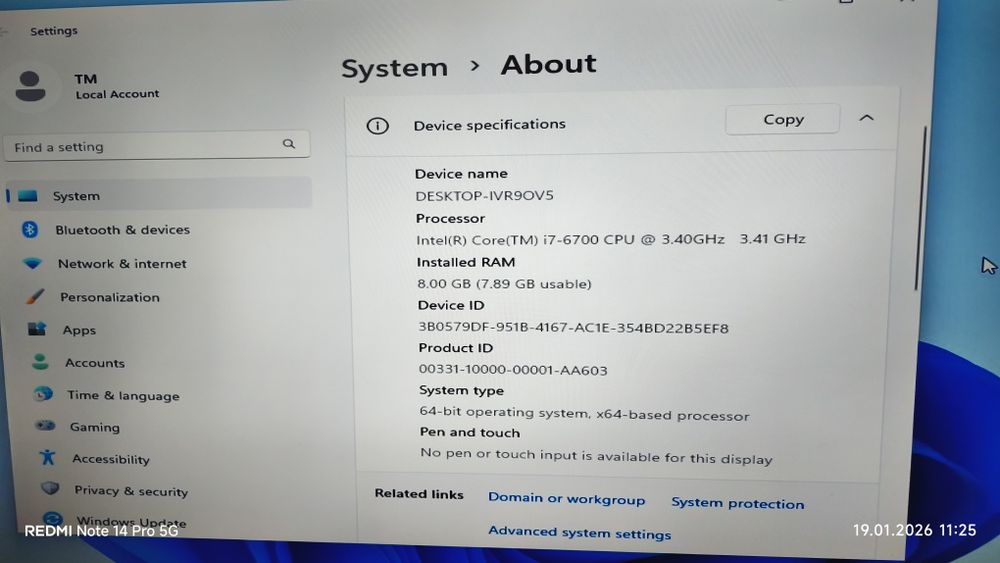This screenshot has height=563, width=1000.
Task: Click the Device ID value 3B0579DF
Action: [x=573, y=328]
